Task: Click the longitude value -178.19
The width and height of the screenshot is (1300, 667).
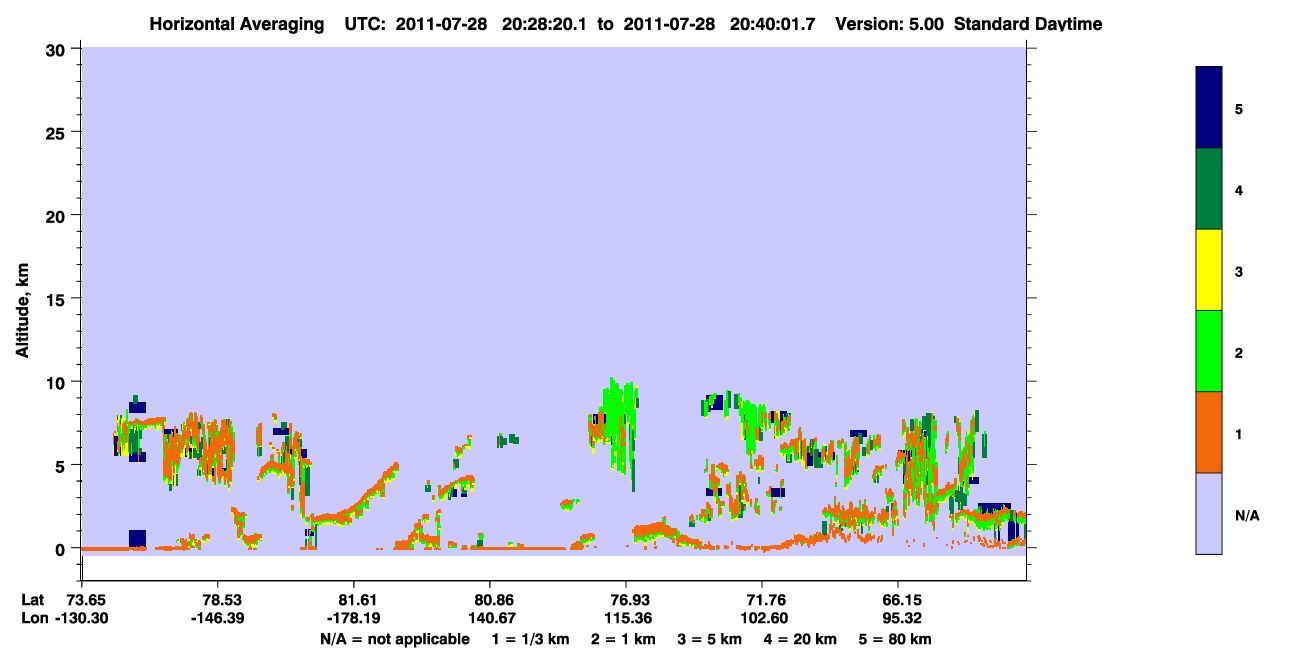Action: point(354,618)
